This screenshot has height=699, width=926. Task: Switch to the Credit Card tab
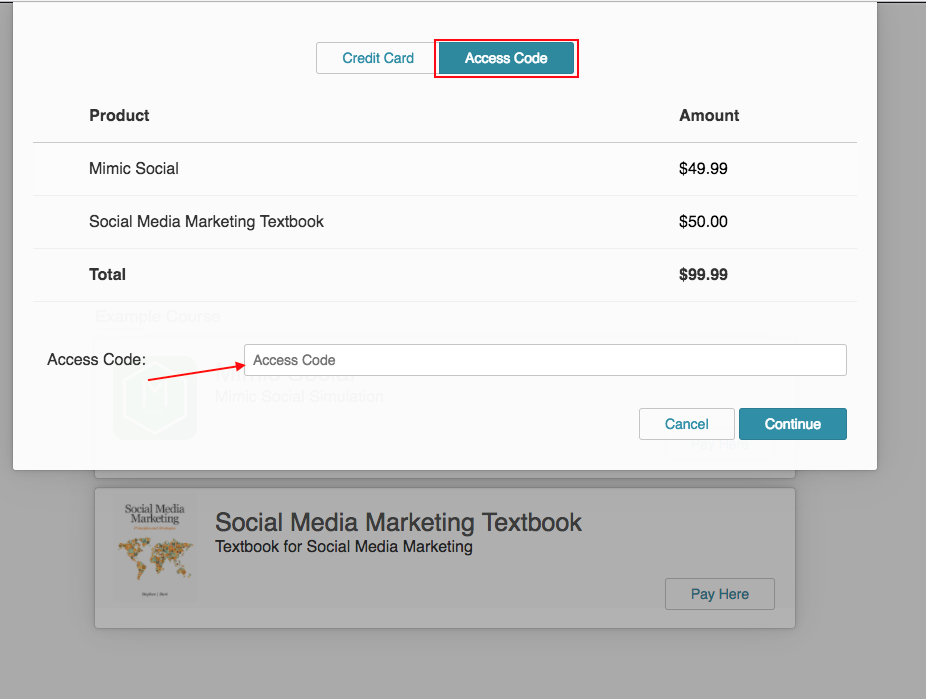coord(377,58)
